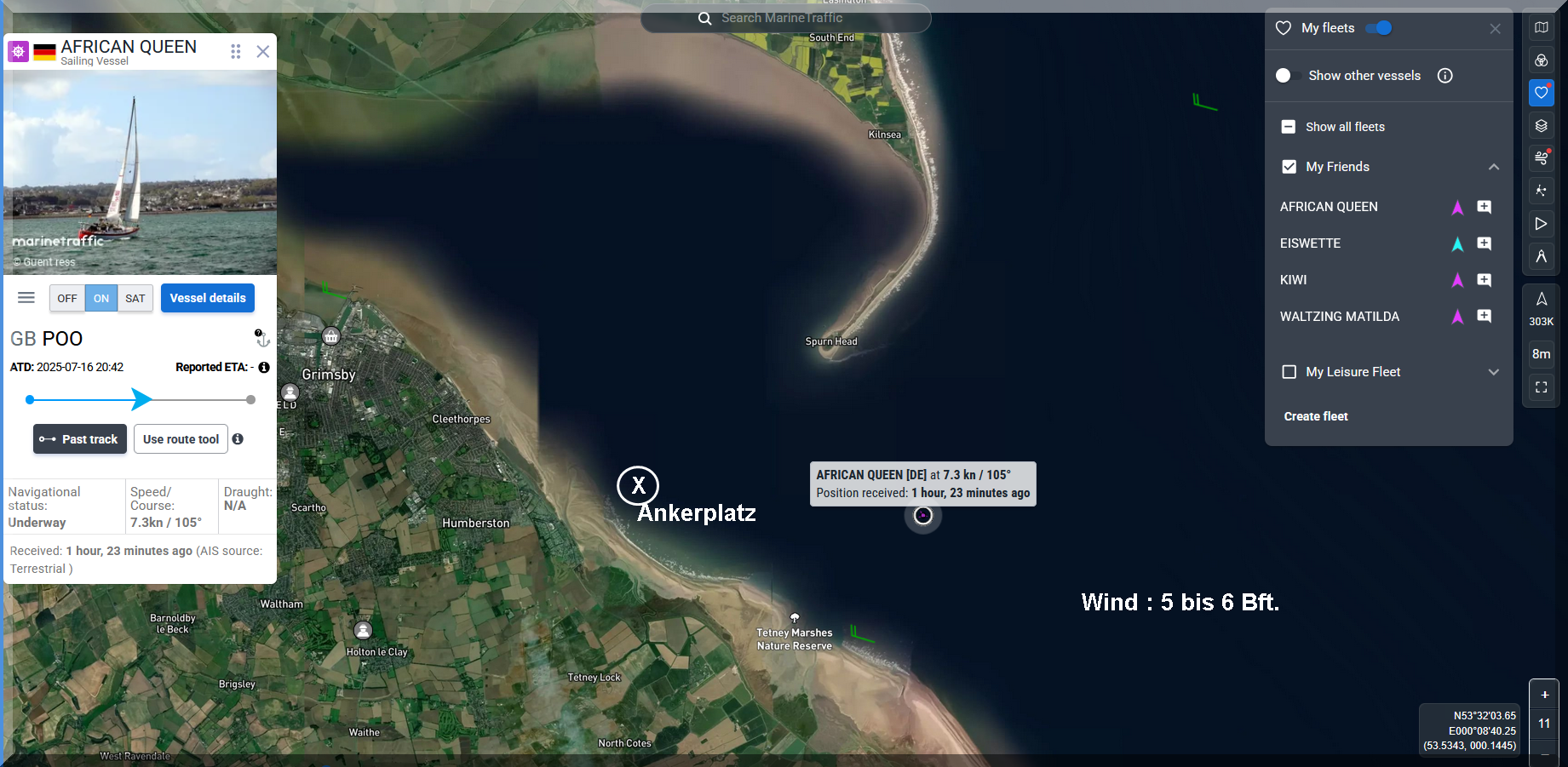Click the voyage progress arrow marker
Screen dimensions: 1568x767
pyautogui.click(x=141, y=399)
